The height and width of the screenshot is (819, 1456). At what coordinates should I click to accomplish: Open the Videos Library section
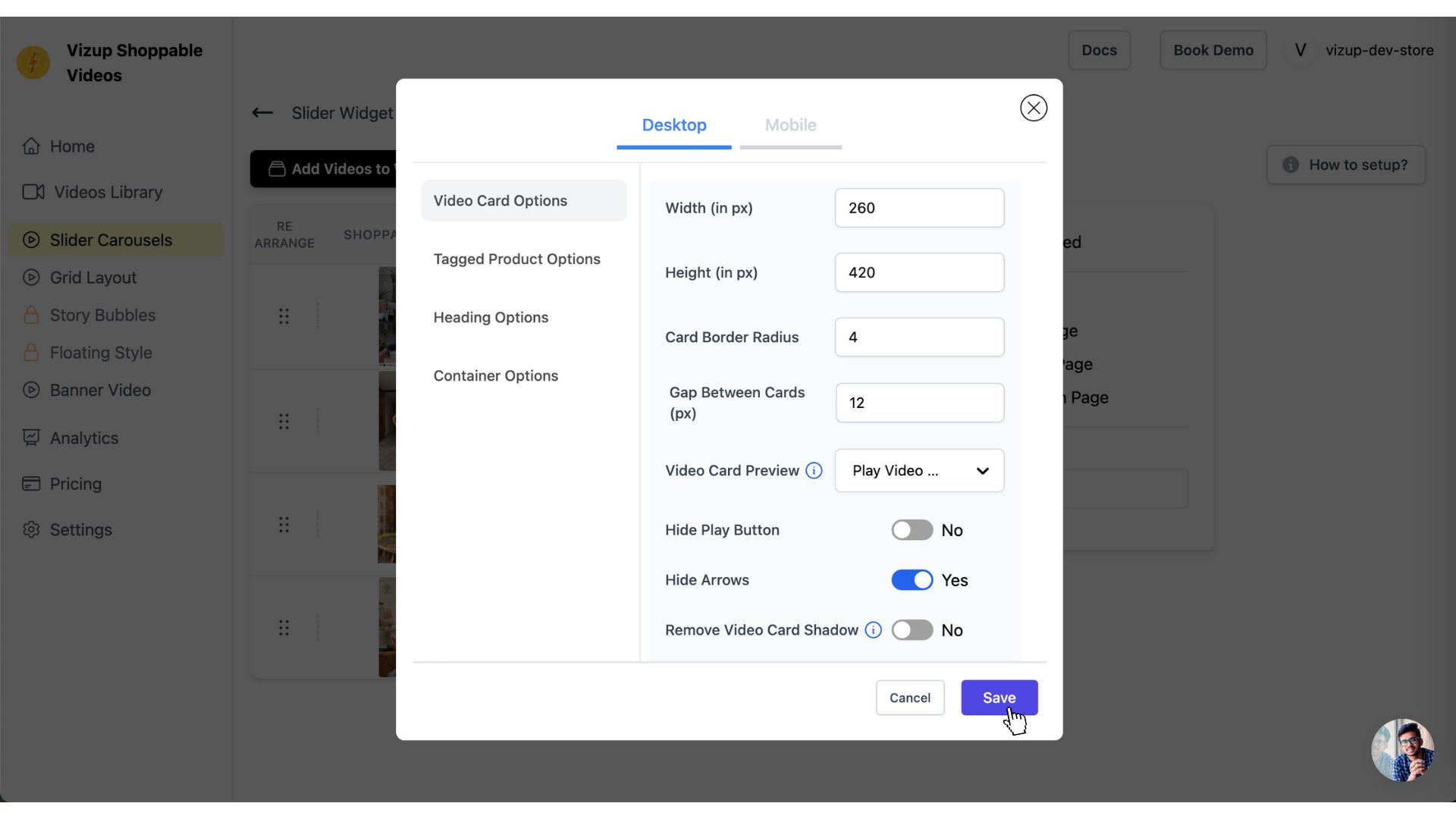coord(108,192)
